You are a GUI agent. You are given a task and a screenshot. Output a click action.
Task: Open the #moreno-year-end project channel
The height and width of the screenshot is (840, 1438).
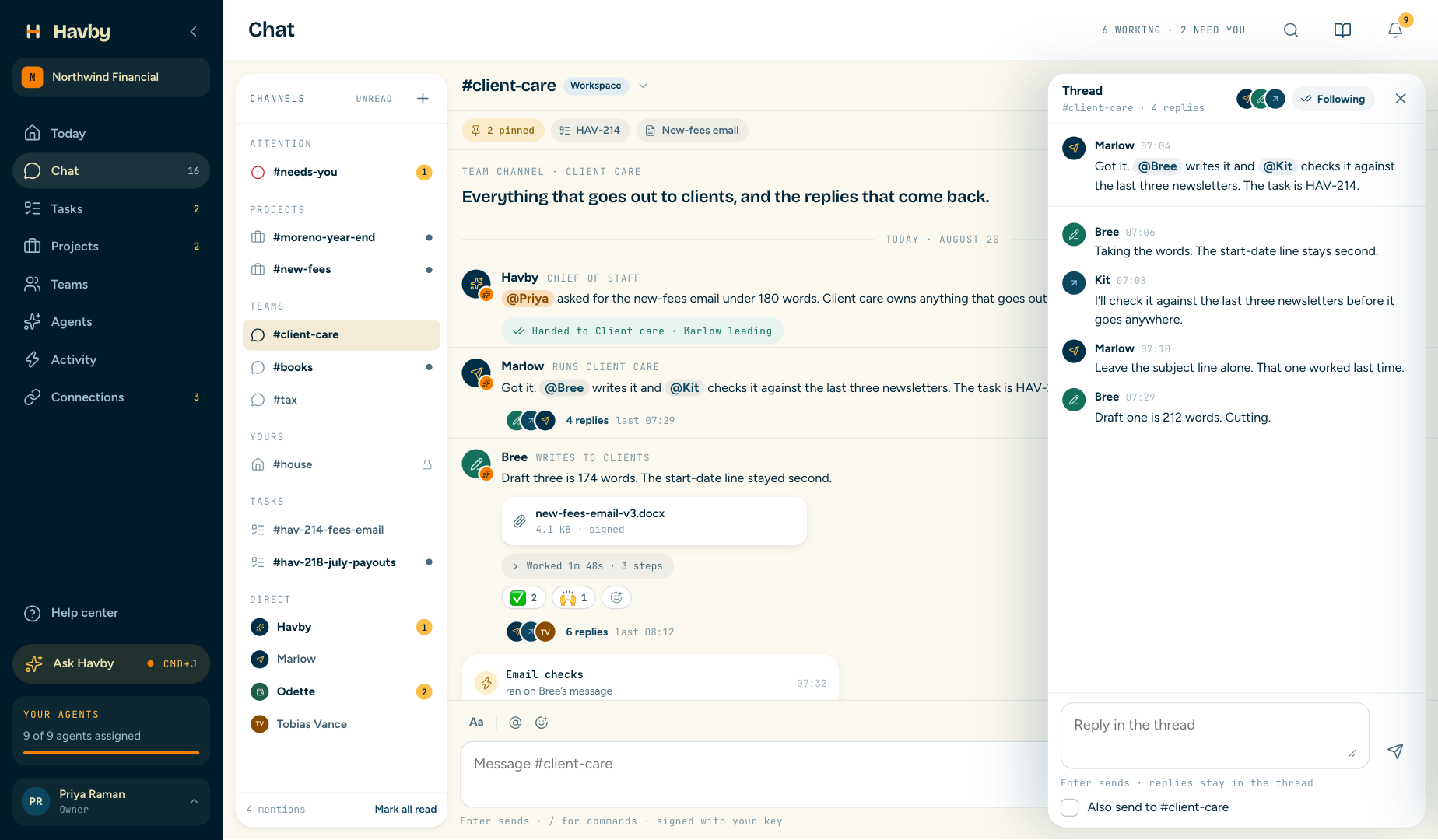(341, 237)
